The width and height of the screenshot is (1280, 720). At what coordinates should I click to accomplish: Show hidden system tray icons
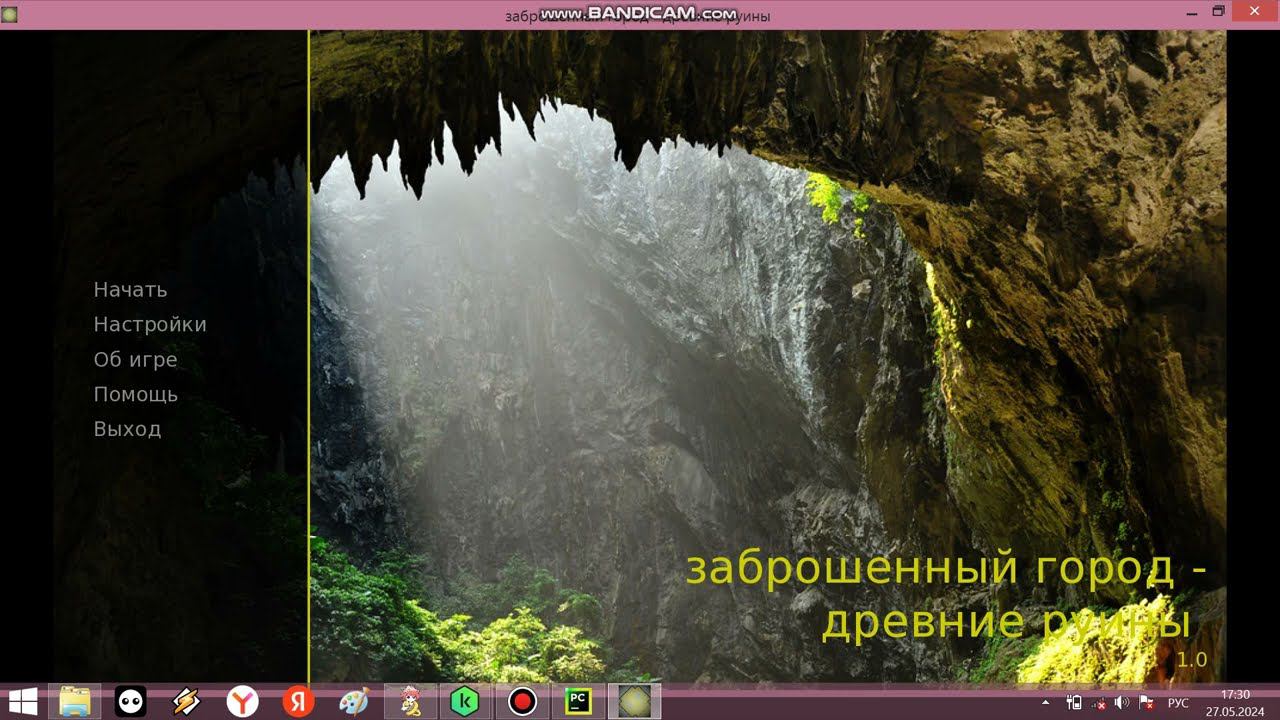(x=1046, y=703)
